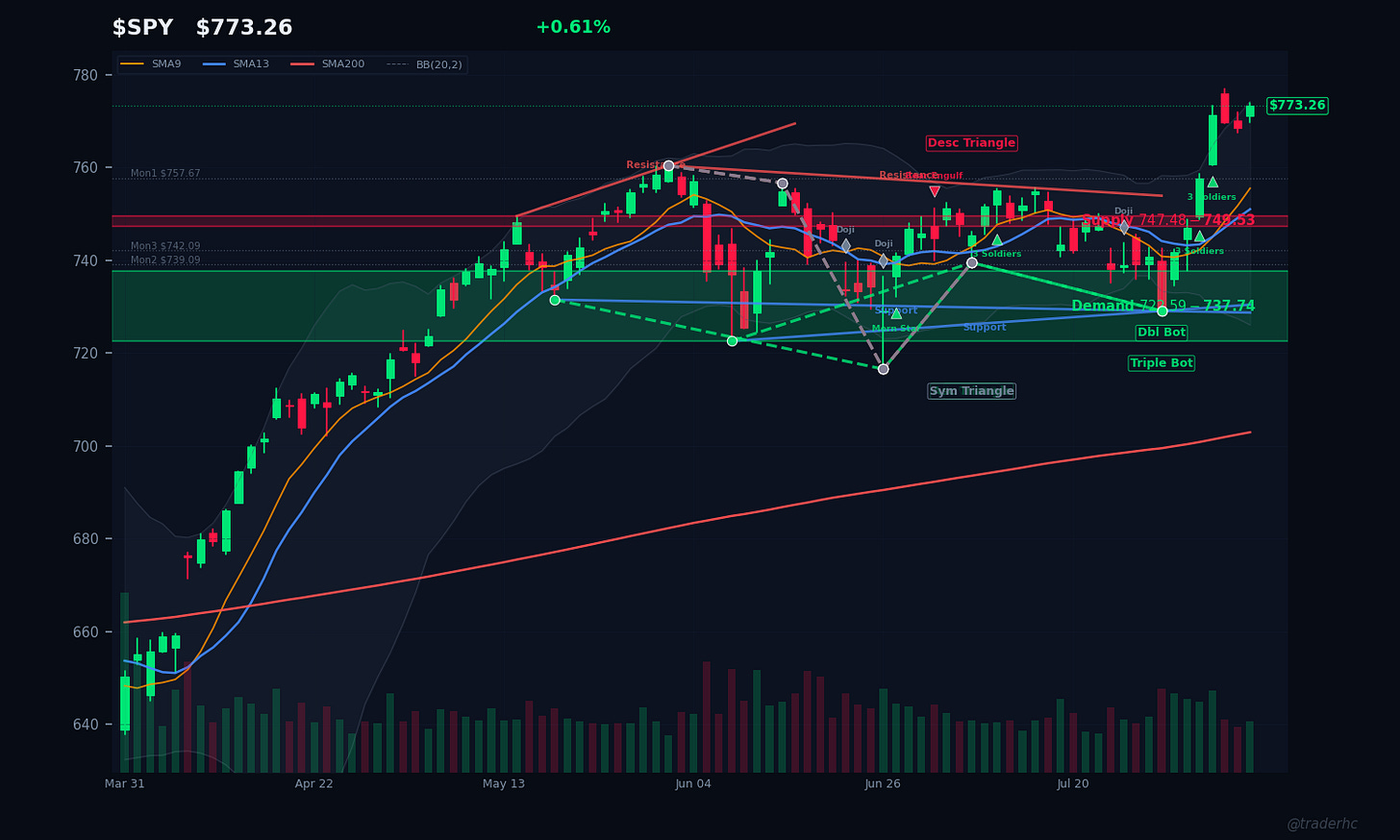Click the red down-triangle Engulf marker
Screen dimensions: 1400x840
935,192
